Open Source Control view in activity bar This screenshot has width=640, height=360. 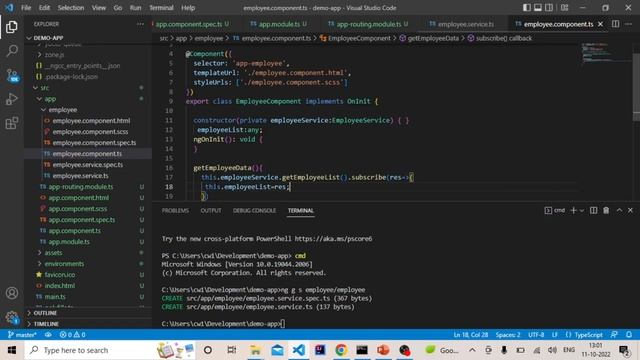pos(12,76)
